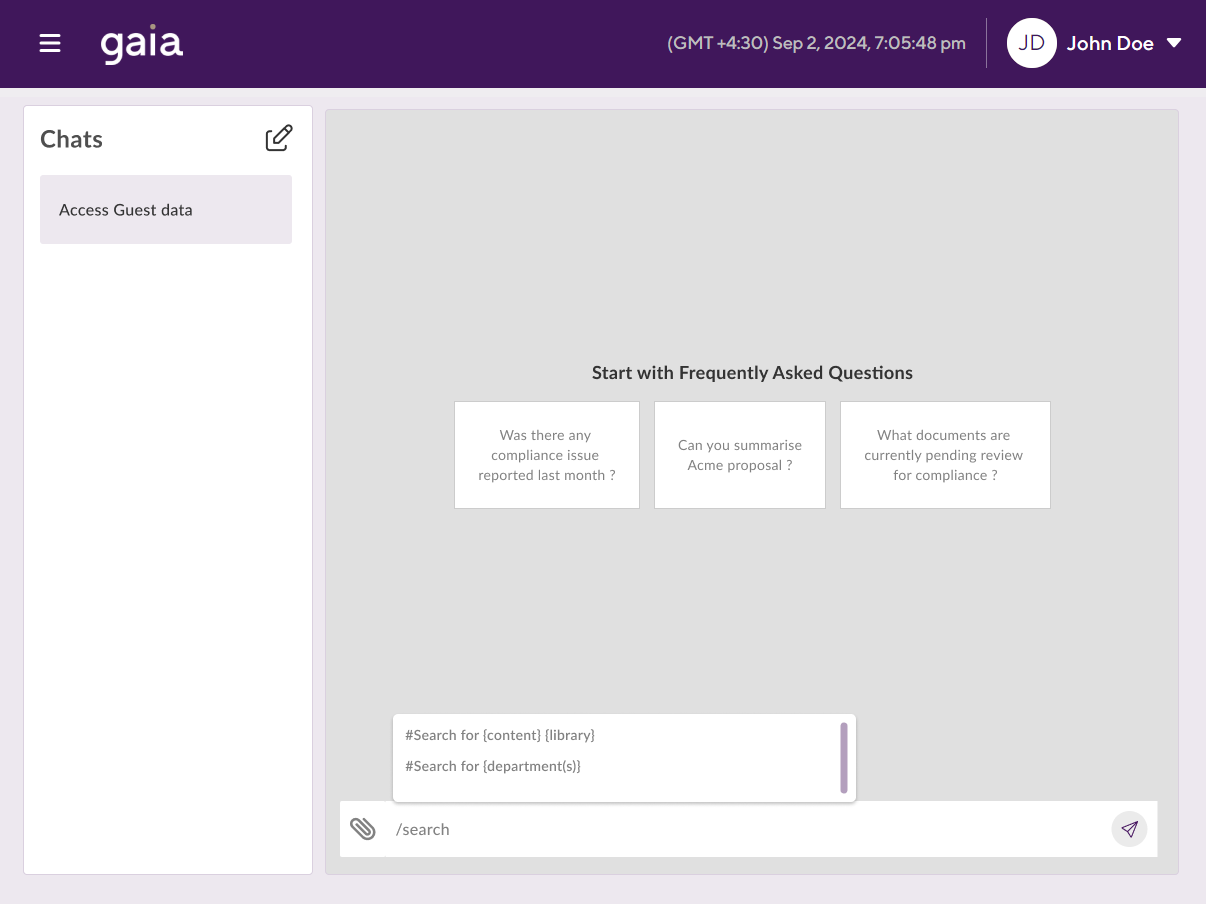The width and height of the screenshot is (1206, 904).
Task: Click the JD user avatar
Action: pos(1031,44)
